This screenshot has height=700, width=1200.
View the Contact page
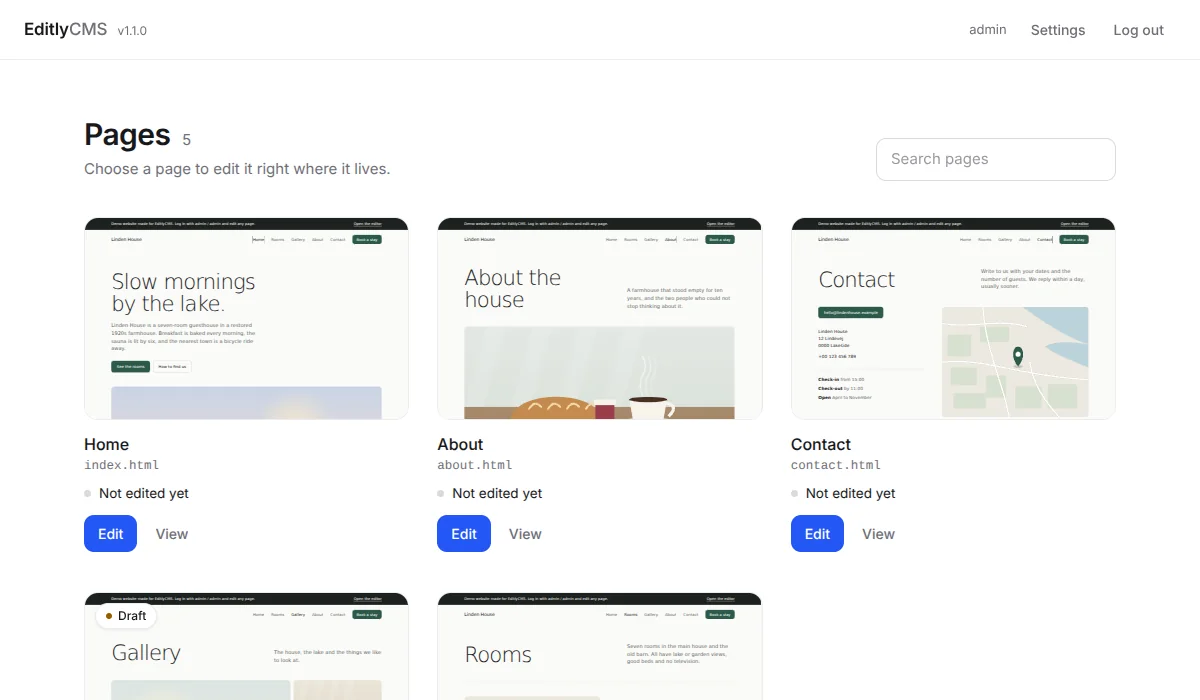(878, 534)
